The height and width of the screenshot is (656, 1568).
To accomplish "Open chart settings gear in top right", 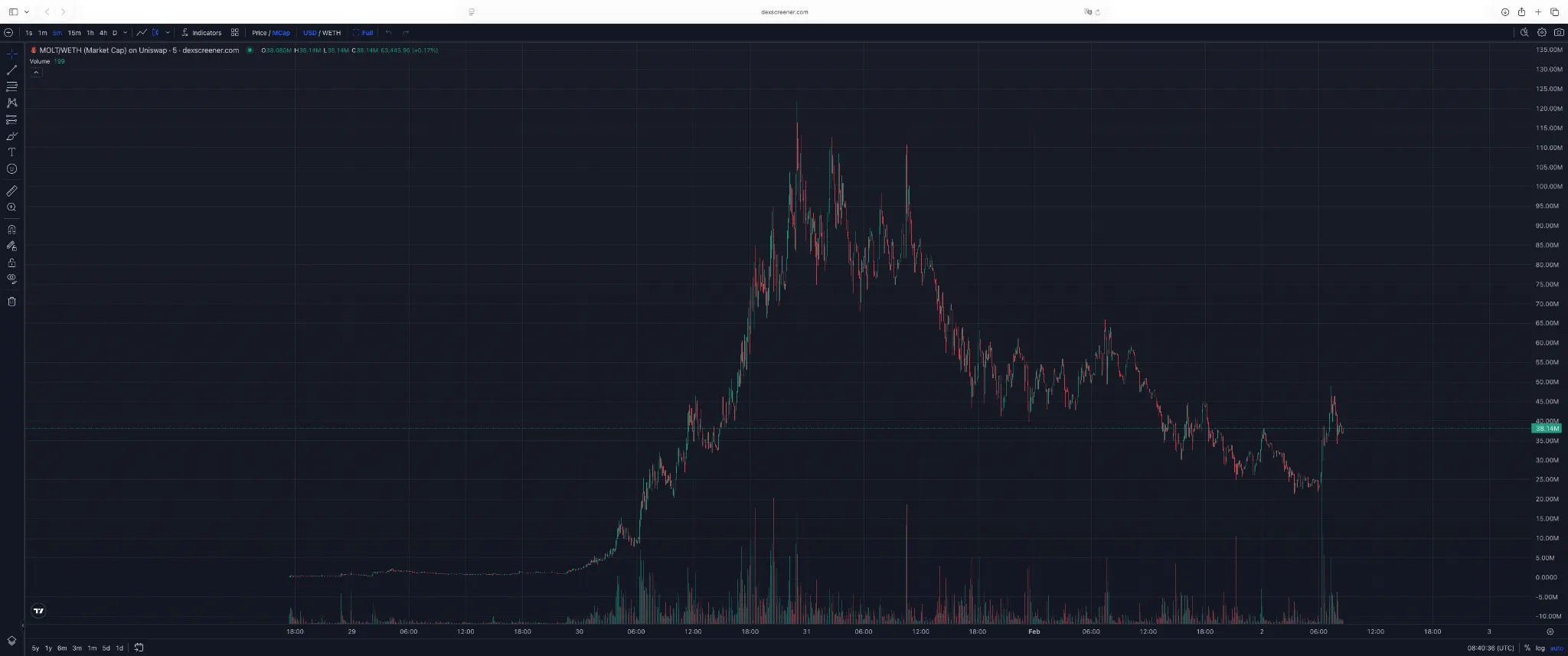I will coord(1542,33).
